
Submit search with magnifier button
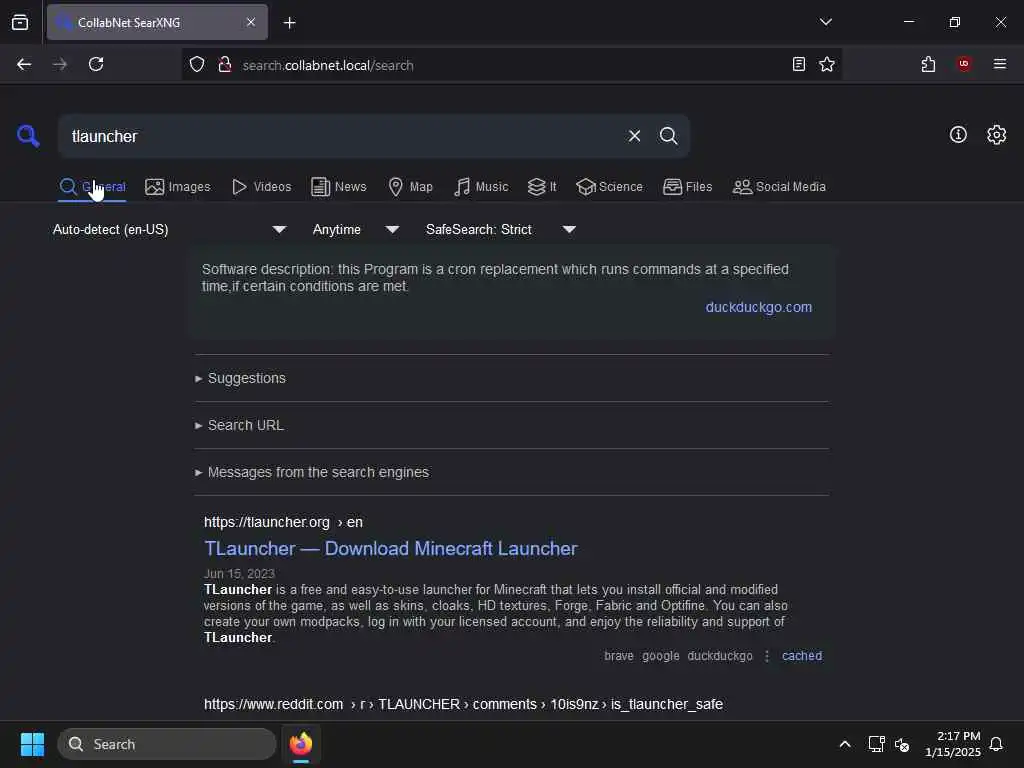tap(668, 136)
